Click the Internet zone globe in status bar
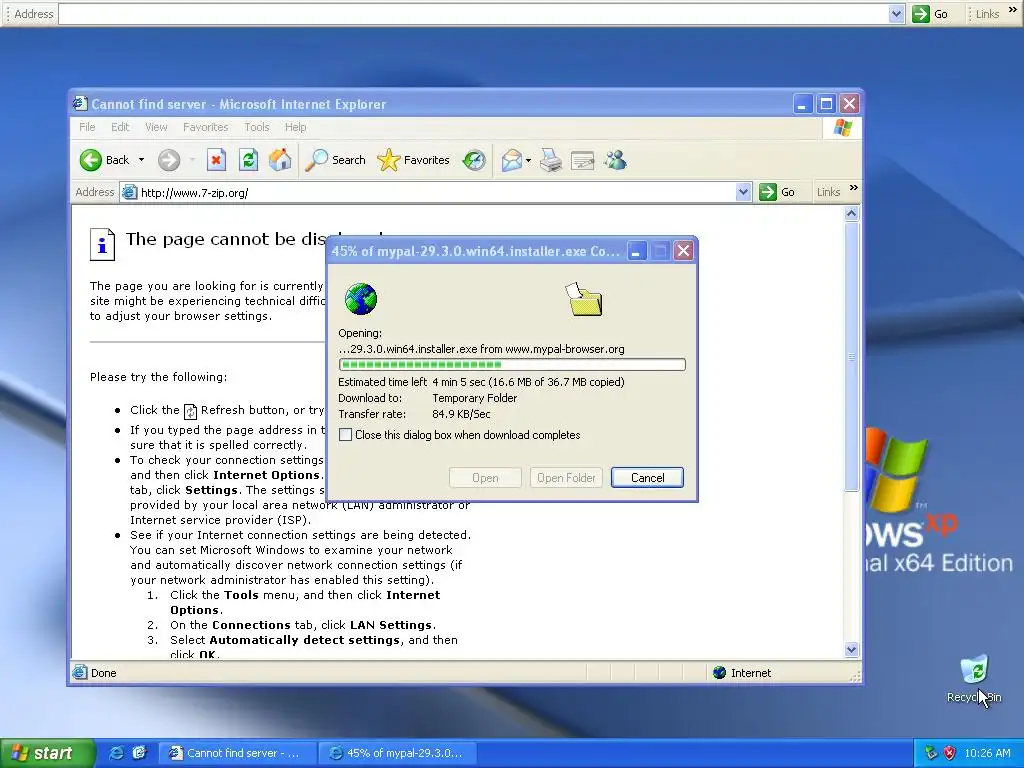Image resolution: width=1024 pixels, height=768 pixels. click(720, 673)
